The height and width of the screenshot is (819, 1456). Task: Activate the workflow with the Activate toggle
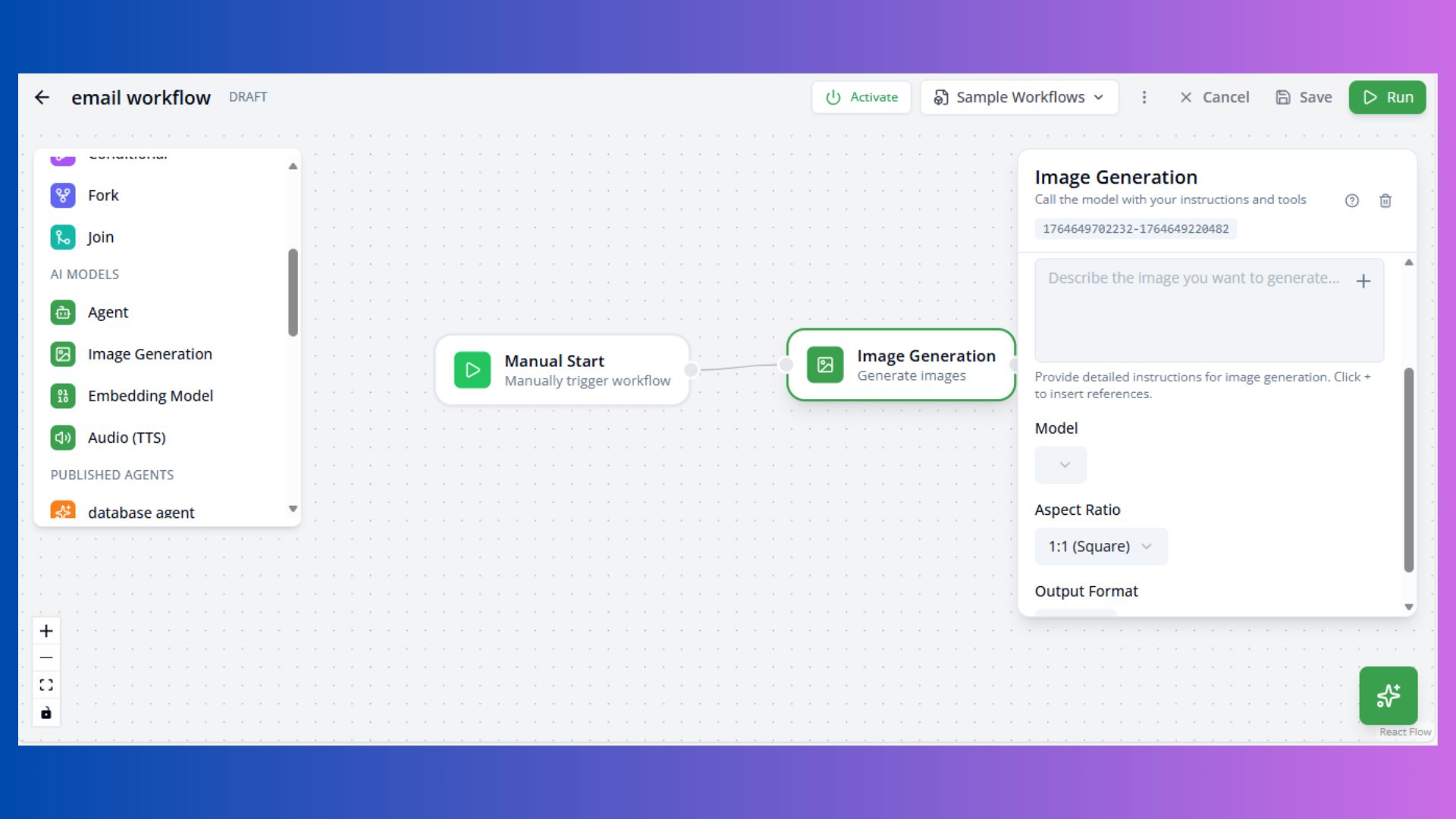click(861, 97)
